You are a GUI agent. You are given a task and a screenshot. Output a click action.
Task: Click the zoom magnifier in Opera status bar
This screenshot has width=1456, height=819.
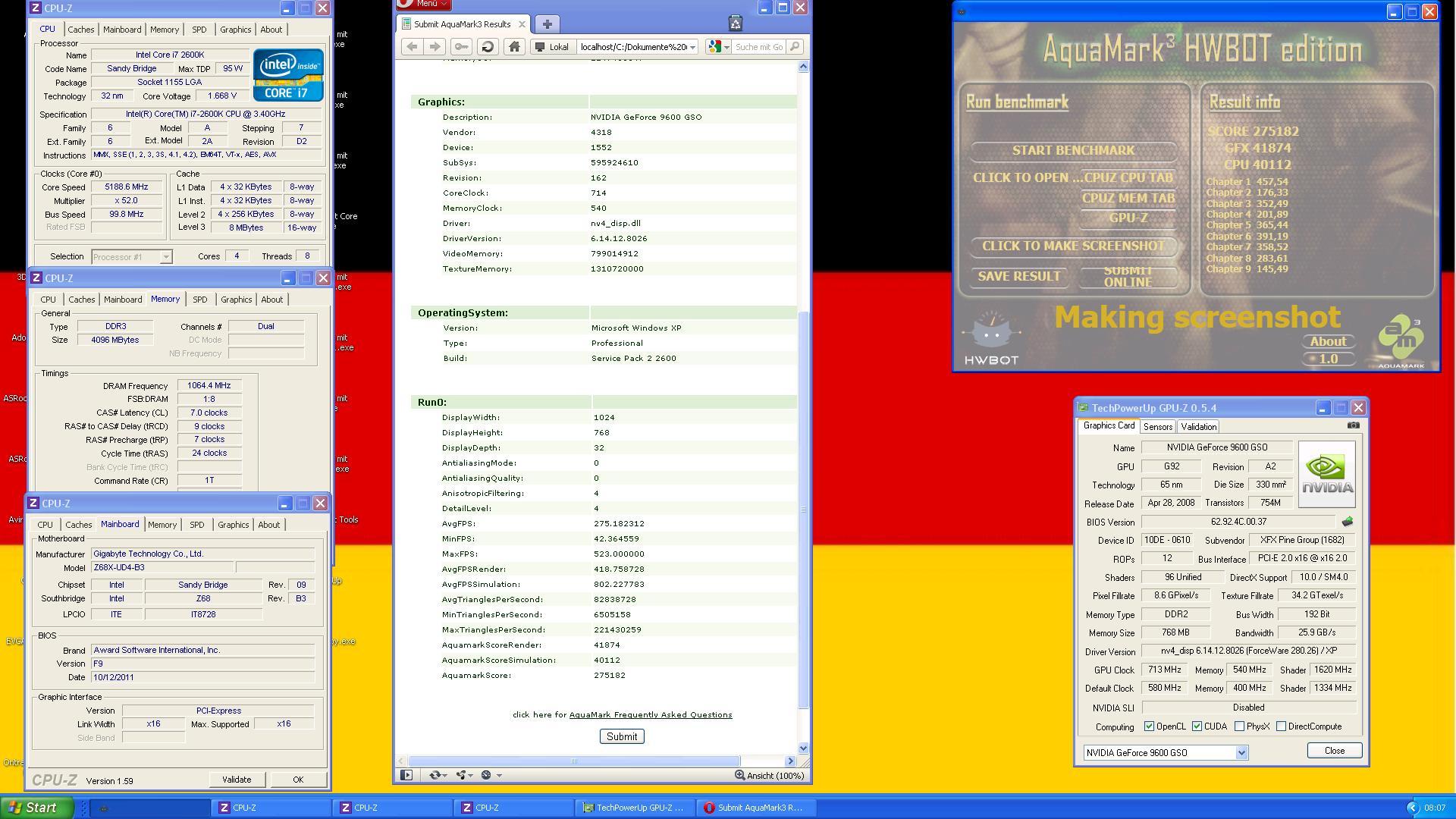pyautogui.click(x=739, y=775)
